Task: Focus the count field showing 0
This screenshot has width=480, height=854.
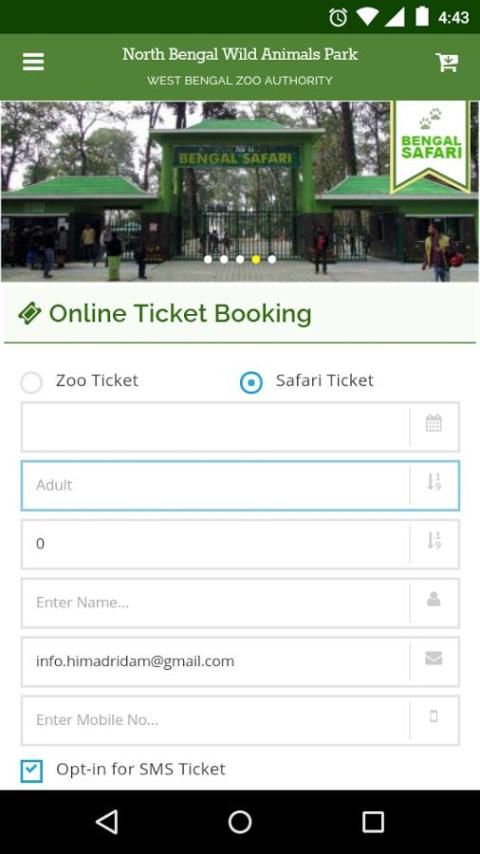Action: (215, 545)
